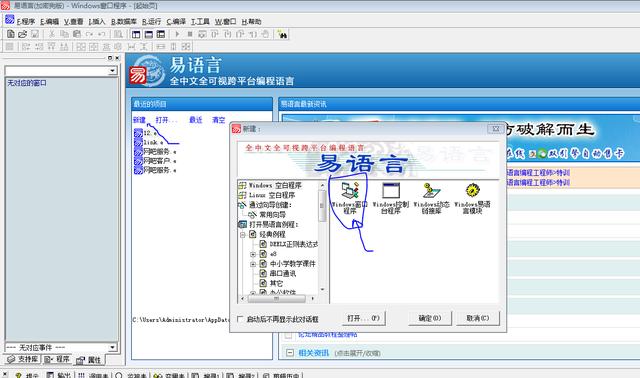Click the 确定(O) button
Image resolution: width=640 pixels, height=378 pixels.
click(430, 318)
